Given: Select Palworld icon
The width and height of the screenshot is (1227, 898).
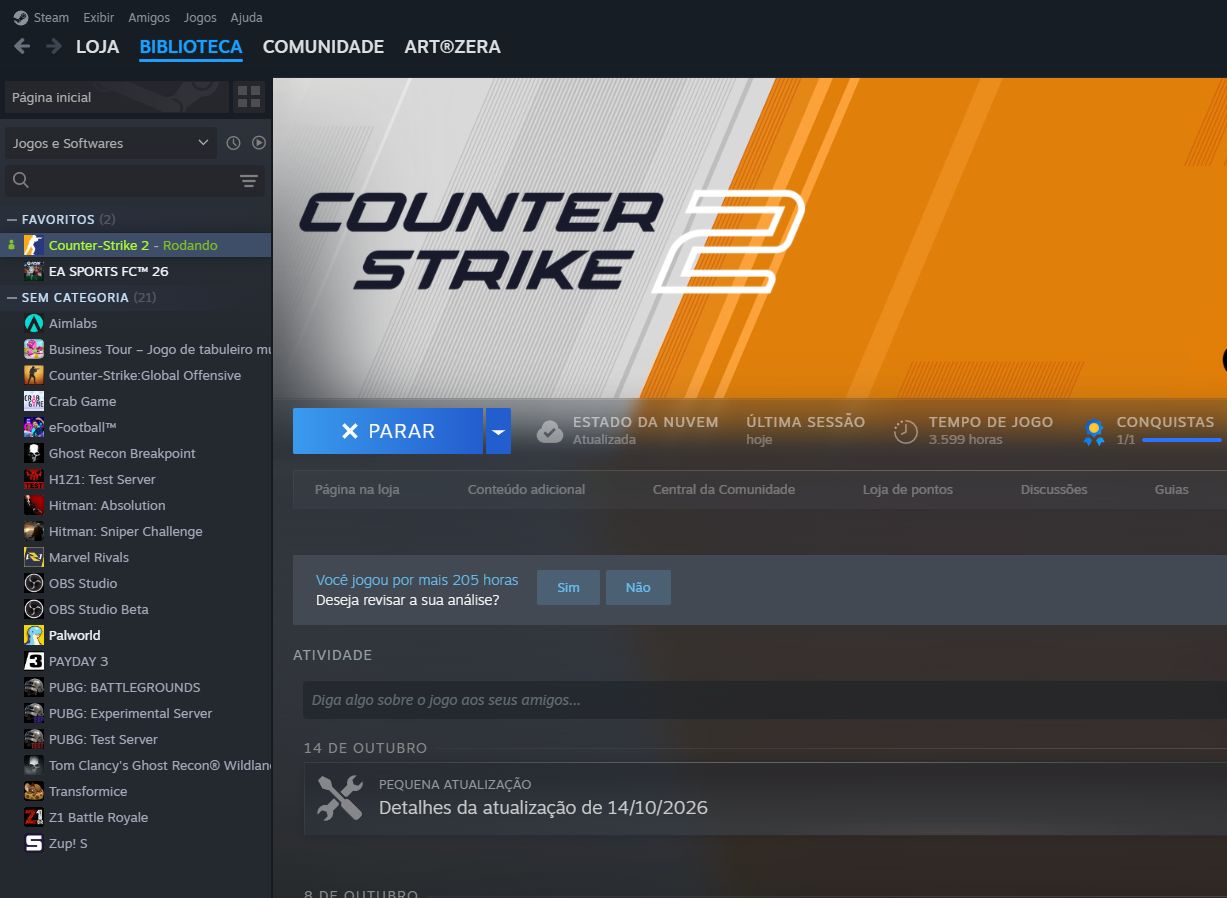Looking at the screenshot, I should (x=33, y=635).
